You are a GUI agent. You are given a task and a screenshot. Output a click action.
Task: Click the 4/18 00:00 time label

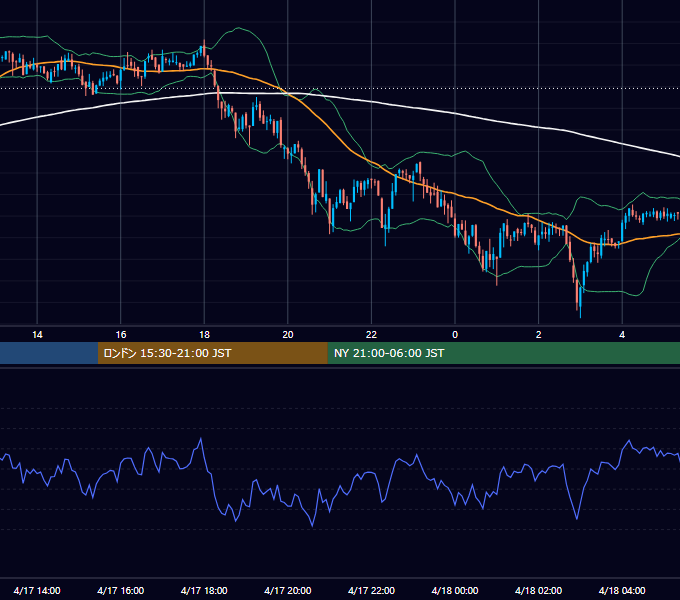click(455, 590)
